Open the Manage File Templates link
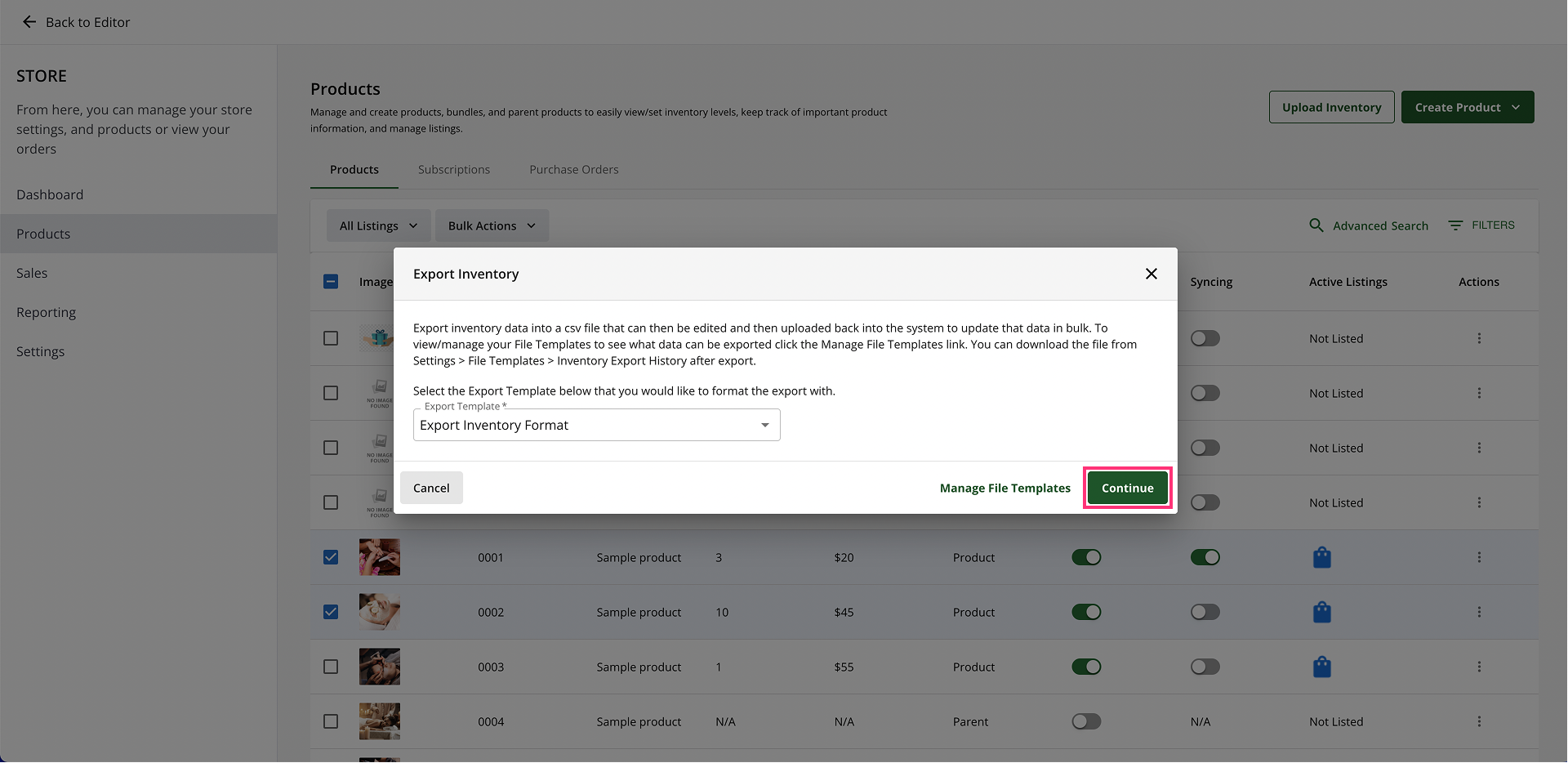Image resolution: width=1568 pixels, height=763 pixels. click(x=1005, y=488)
